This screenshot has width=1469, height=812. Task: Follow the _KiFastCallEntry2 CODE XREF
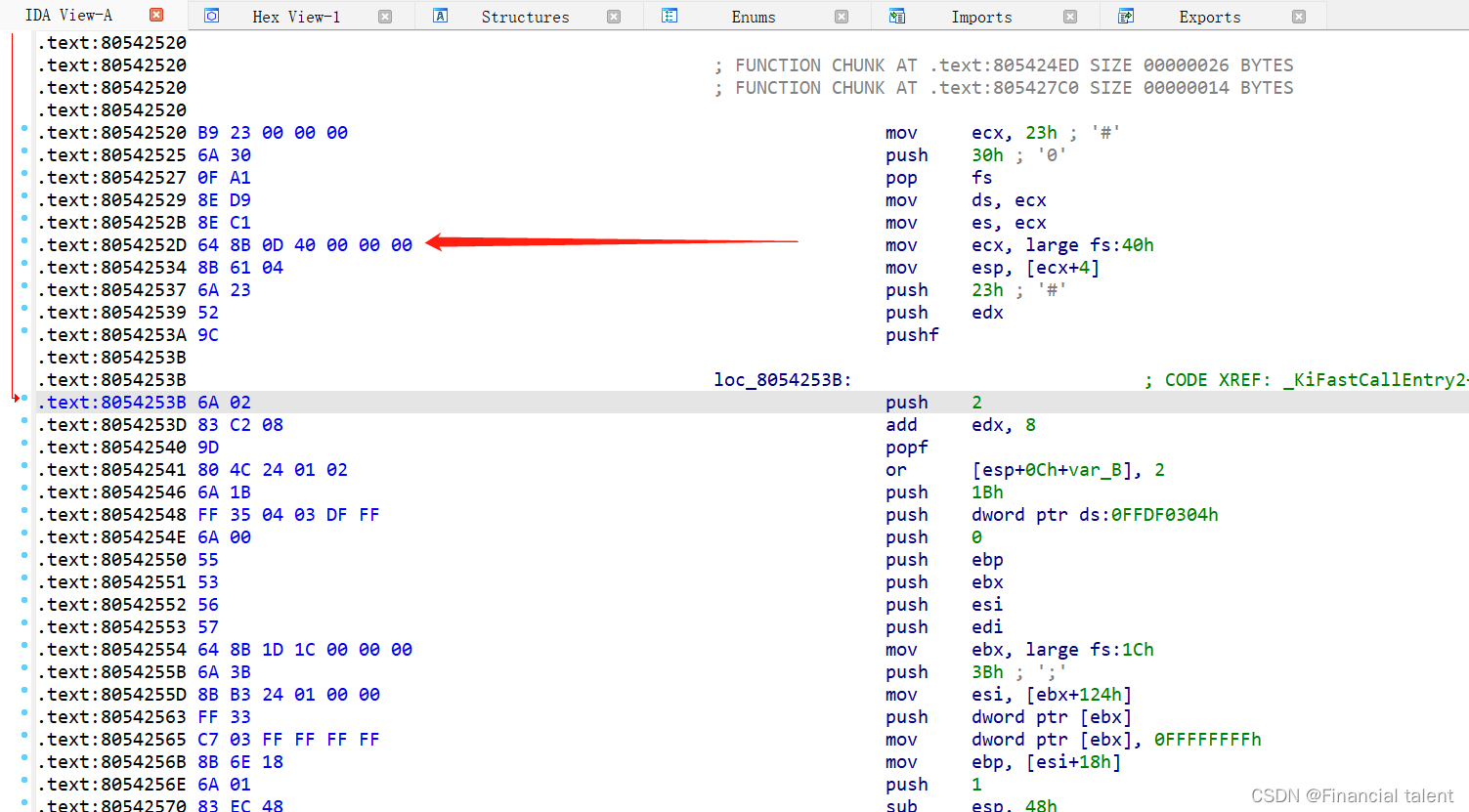pyautogui.click(x=1373, y=380)
